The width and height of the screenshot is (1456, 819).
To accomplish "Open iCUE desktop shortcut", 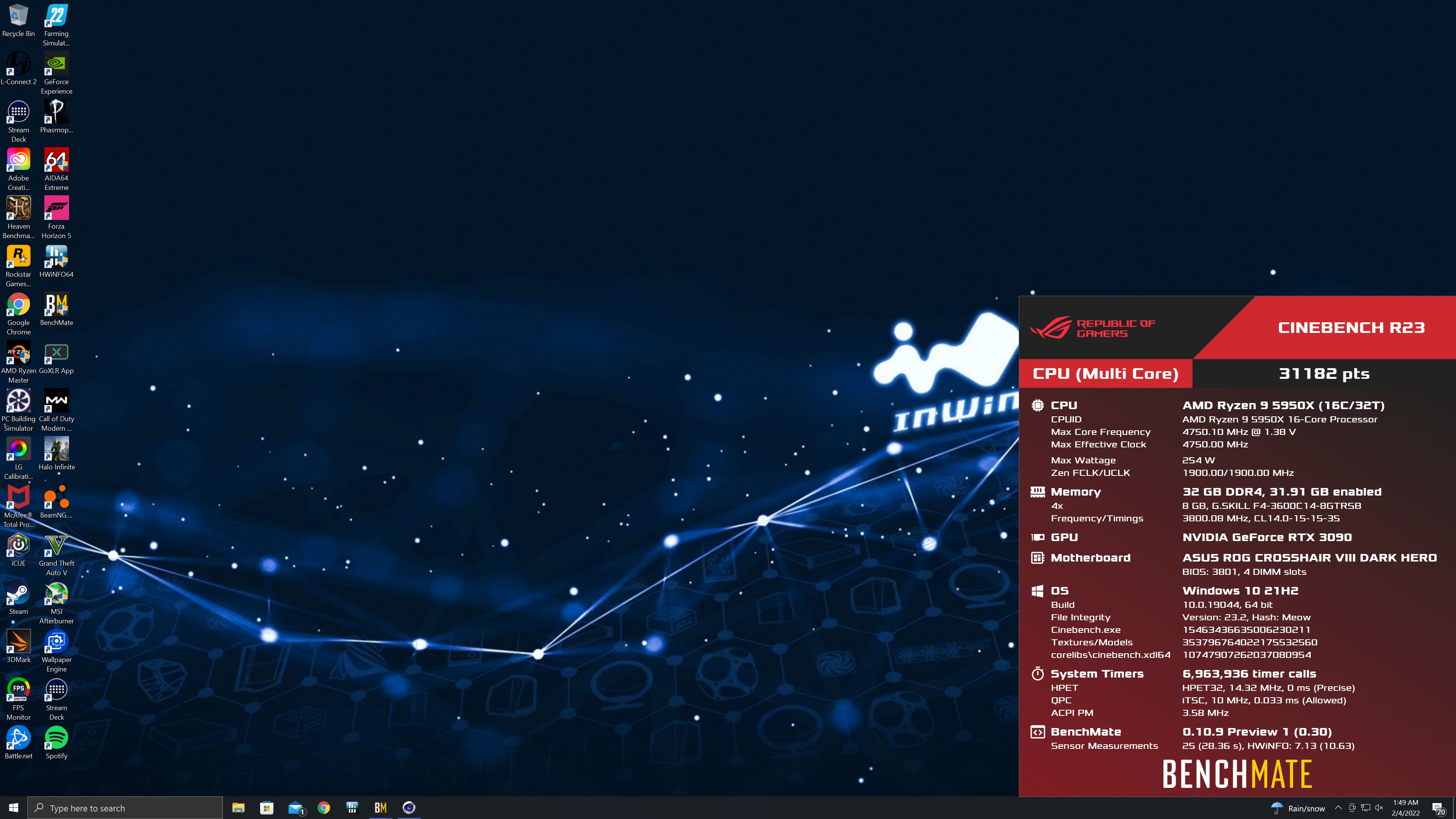I will point(19,550).
